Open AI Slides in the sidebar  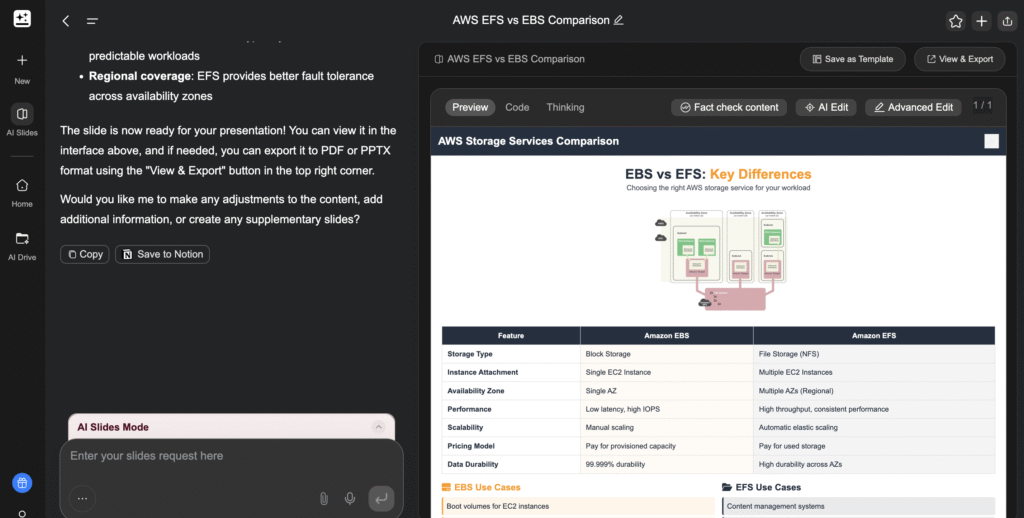click(x=22, y=120)
